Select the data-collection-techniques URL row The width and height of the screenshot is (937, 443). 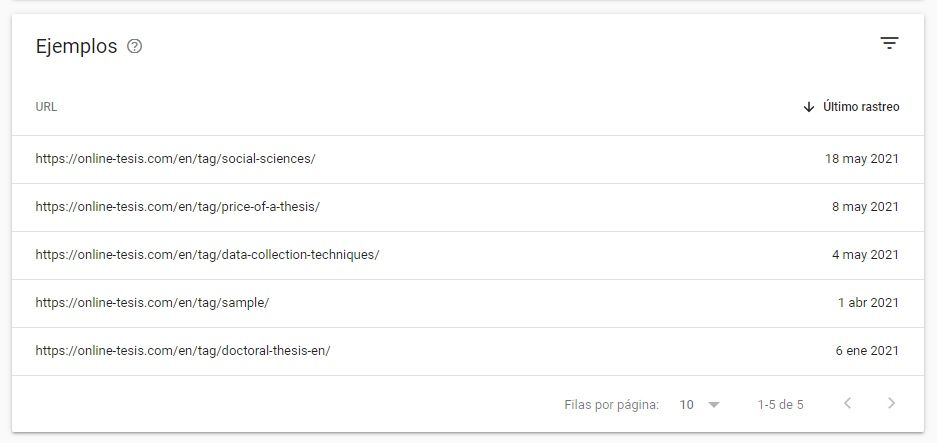(468, 255)
